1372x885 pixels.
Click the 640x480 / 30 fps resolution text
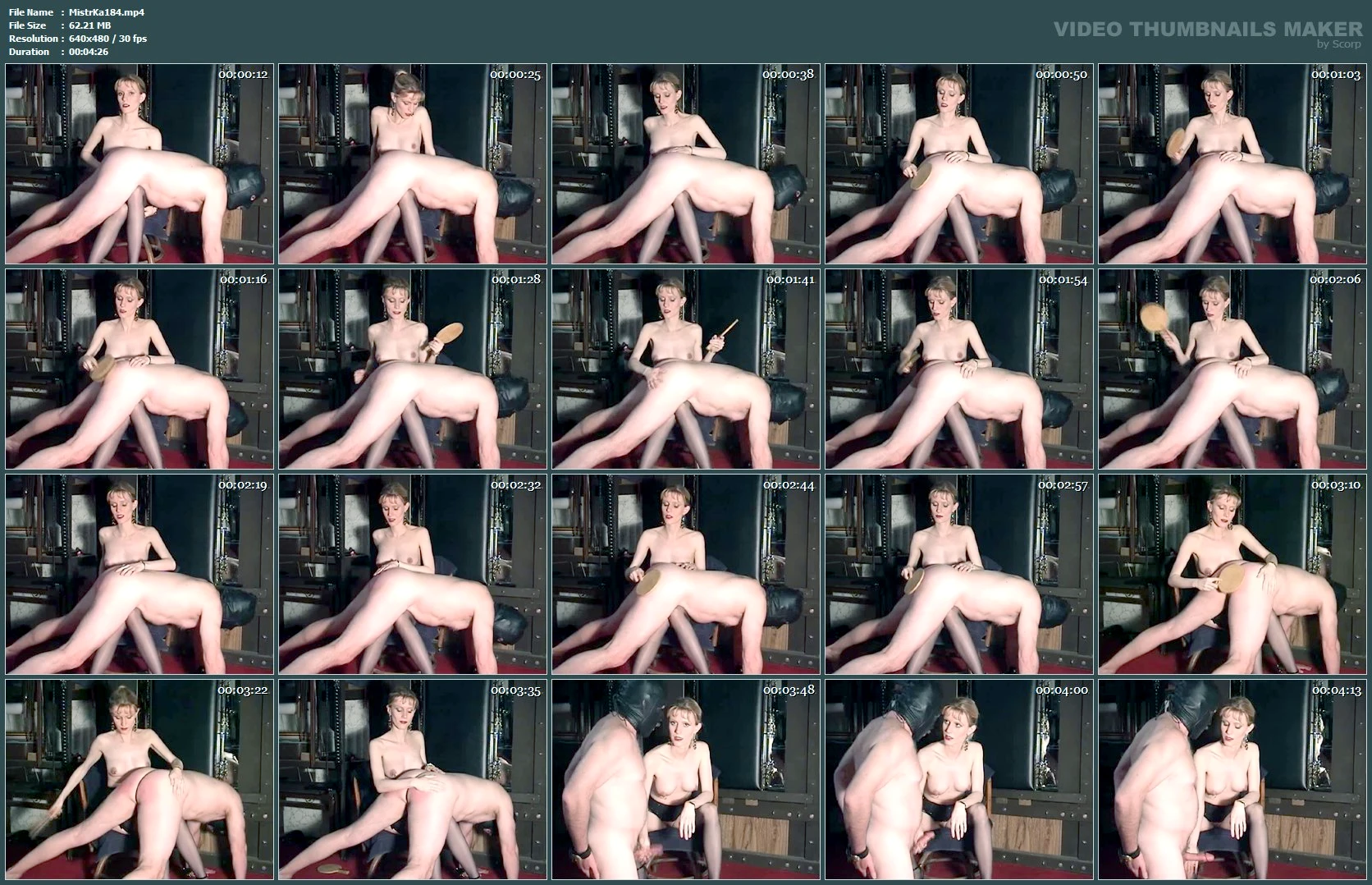107,39
